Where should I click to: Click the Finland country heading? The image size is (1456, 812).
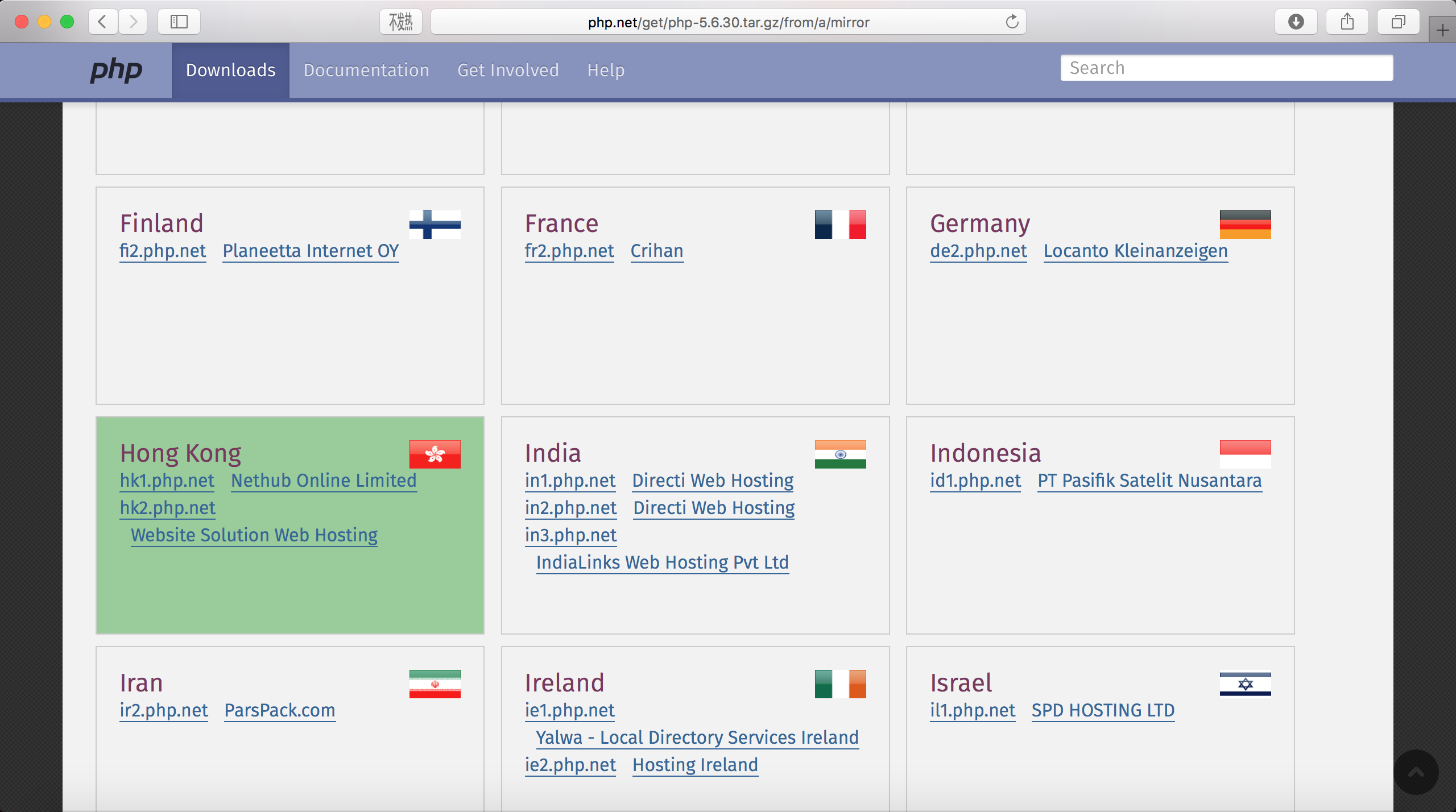click(162, 223)
